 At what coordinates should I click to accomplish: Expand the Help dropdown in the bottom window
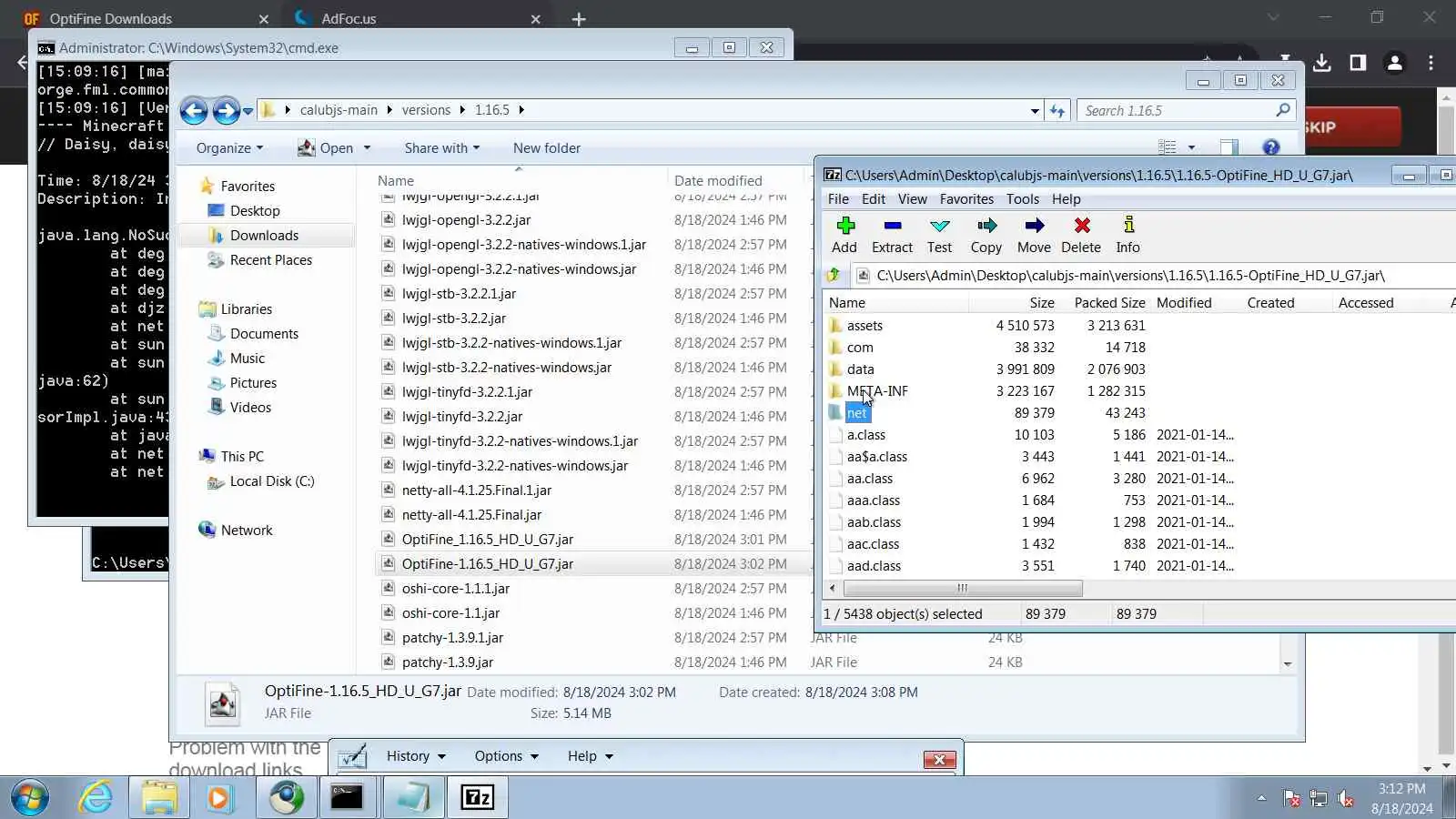click(590, 756)
